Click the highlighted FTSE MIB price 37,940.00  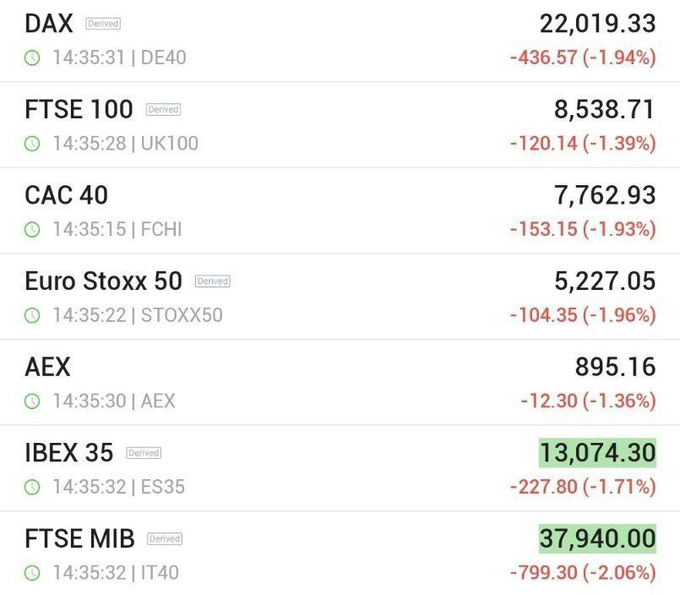[x=597, y=539]
